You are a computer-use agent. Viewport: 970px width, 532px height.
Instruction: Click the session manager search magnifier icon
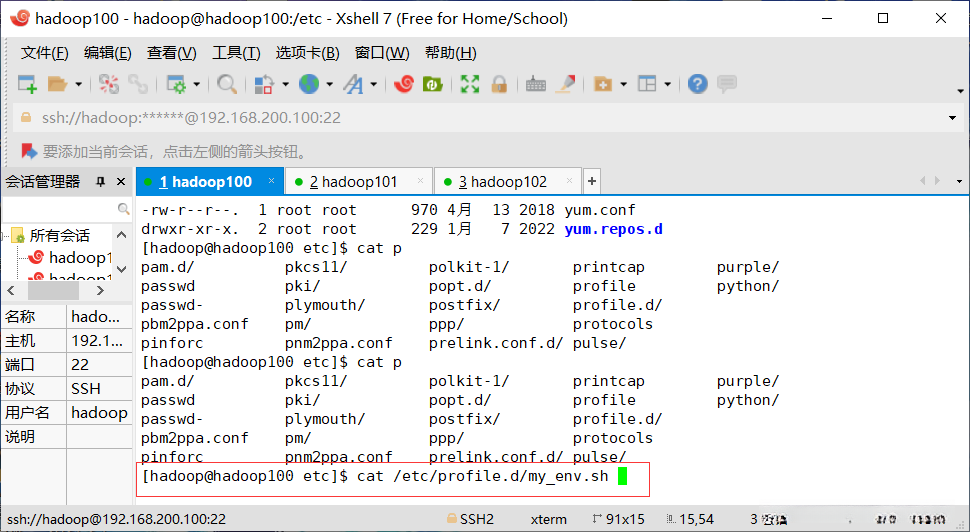pyautogui.click(x=124, y=208)
